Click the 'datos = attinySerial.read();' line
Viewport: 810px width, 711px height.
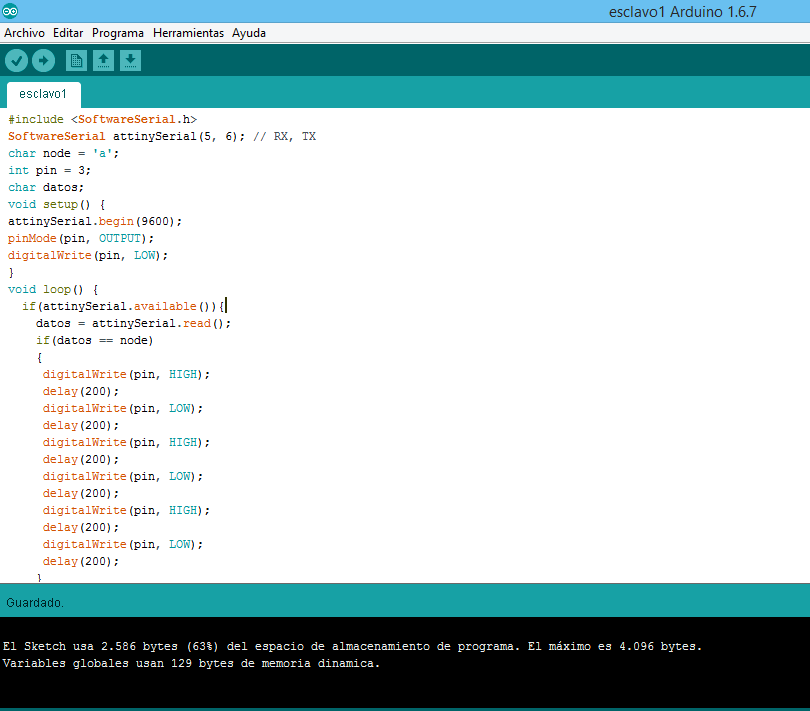click(133, 323)
